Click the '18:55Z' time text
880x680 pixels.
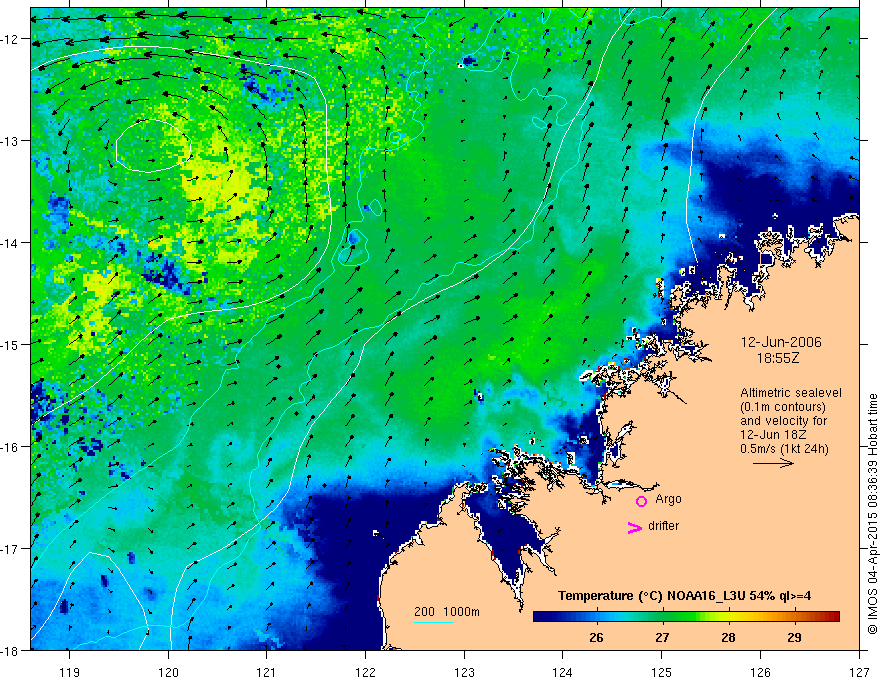[777, 358]
